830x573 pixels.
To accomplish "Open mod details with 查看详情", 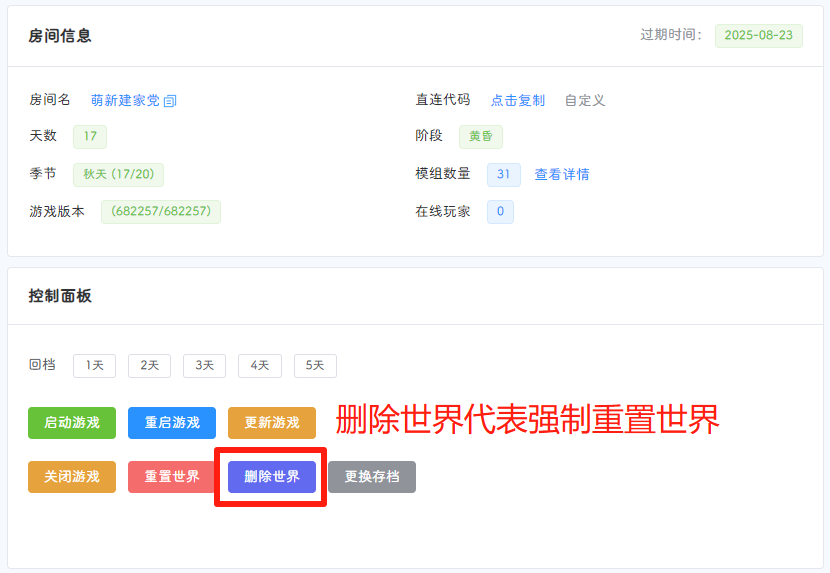I will tap(562, 174).
